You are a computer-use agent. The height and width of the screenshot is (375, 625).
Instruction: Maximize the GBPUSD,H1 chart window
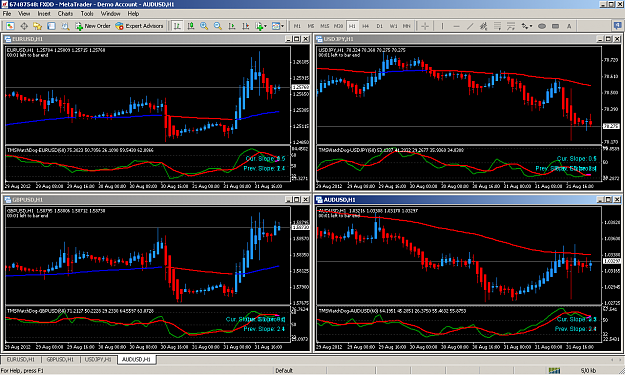[x=297, y=200]
